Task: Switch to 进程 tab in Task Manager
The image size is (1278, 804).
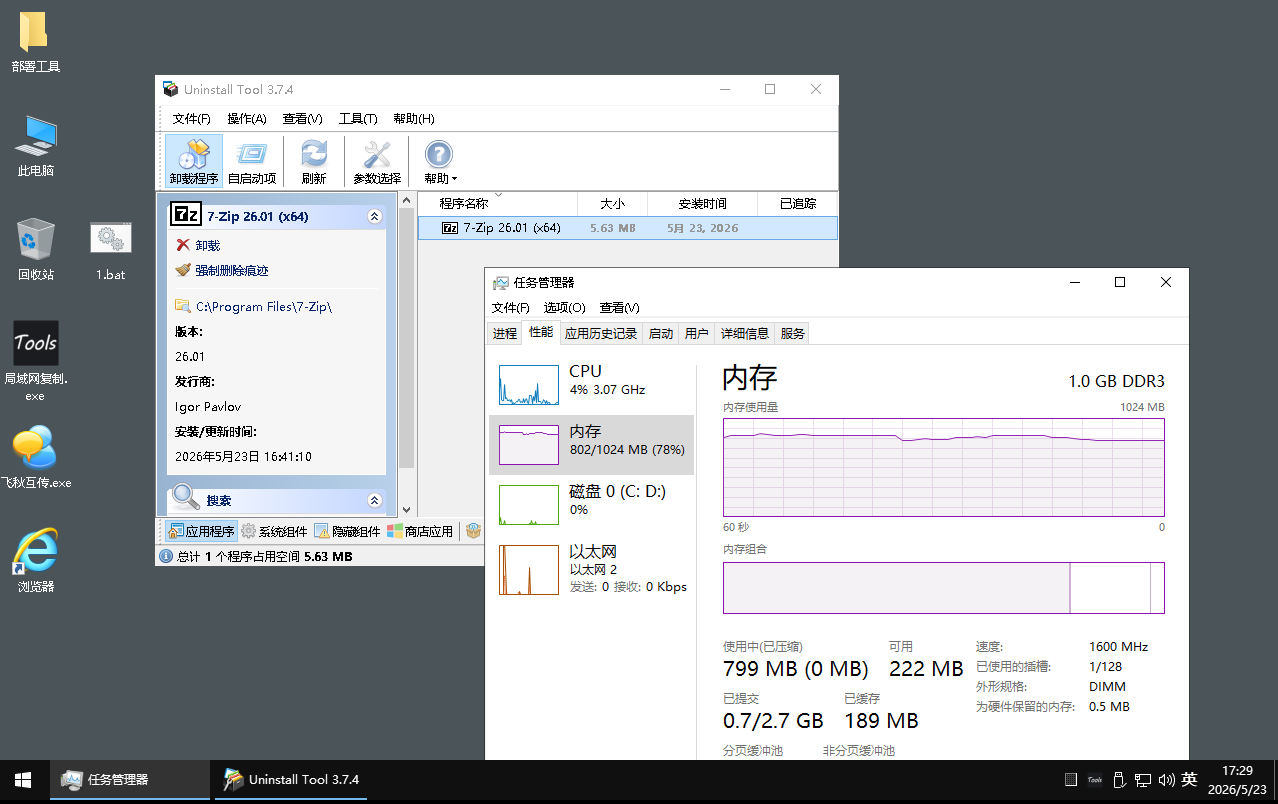Action: point(505,333)
